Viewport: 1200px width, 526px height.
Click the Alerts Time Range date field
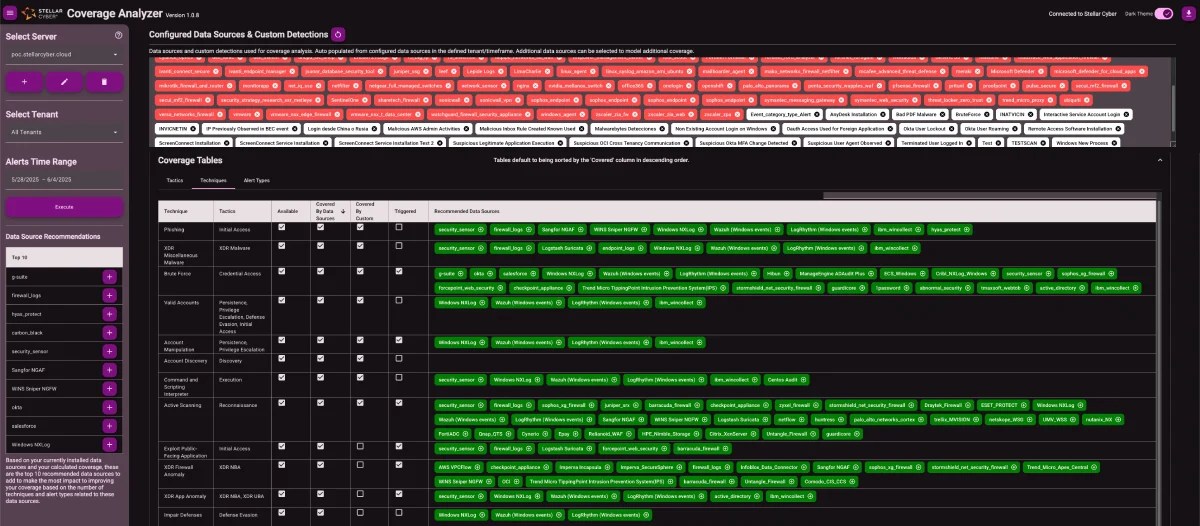64,181
